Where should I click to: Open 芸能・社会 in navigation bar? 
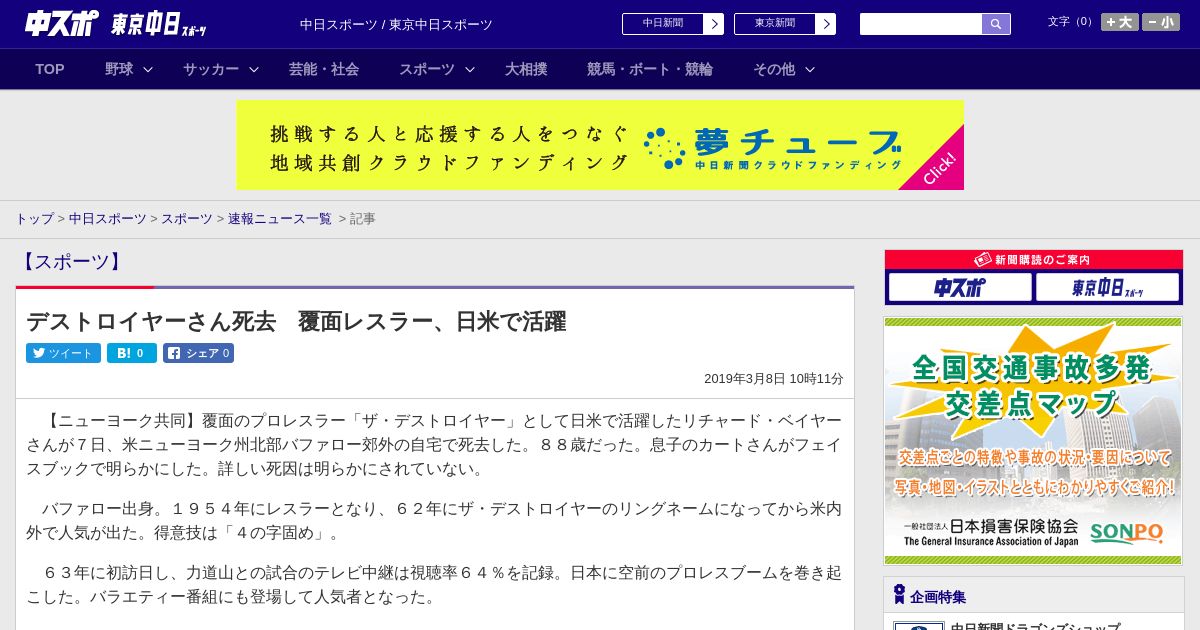pos(324,69)
